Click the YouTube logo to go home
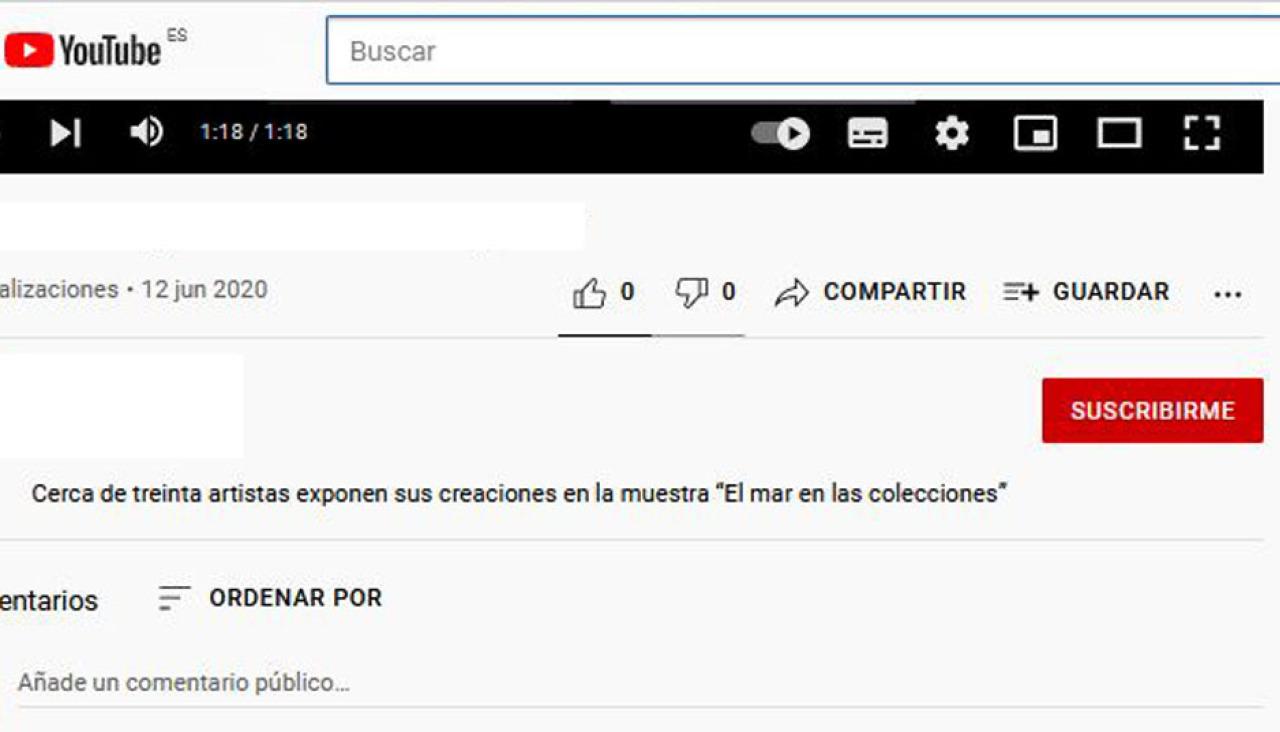 [83, 50]
